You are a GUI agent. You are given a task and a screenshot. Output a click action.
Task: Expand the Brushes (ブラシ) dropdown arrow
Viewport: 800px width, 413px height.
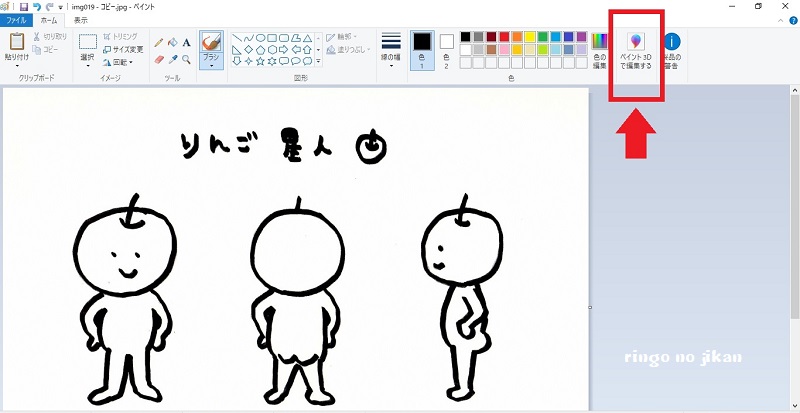point(211,65)
